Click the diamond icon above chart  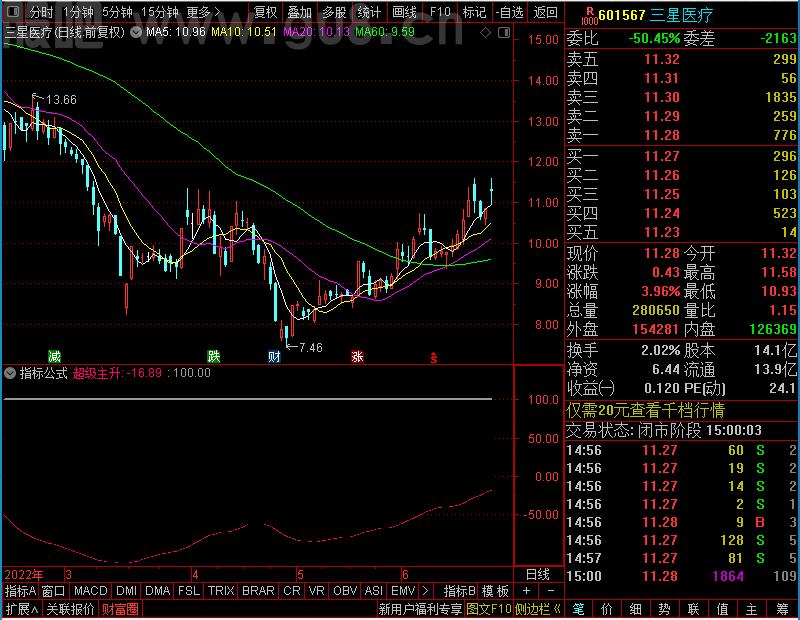click(x=485, y=33)
